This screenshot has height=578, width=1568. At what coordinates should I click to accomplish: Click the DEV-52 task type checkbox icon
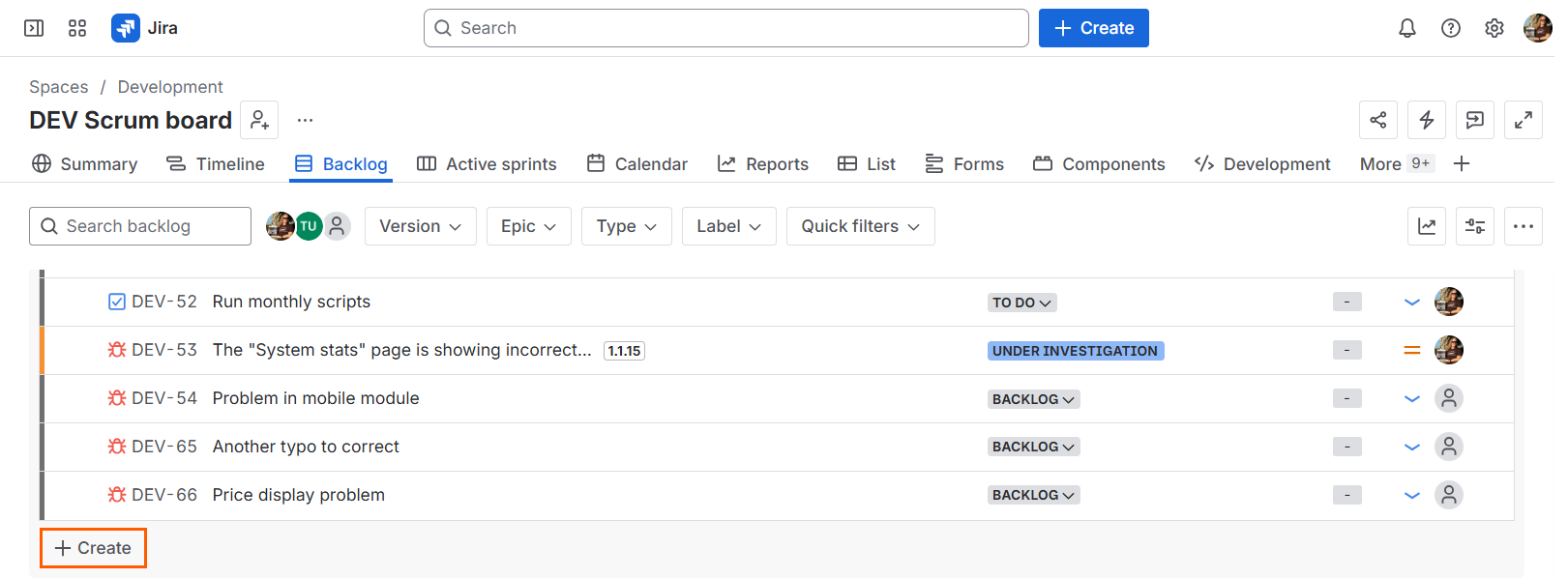pyautogui.click(x=117, y=302)
